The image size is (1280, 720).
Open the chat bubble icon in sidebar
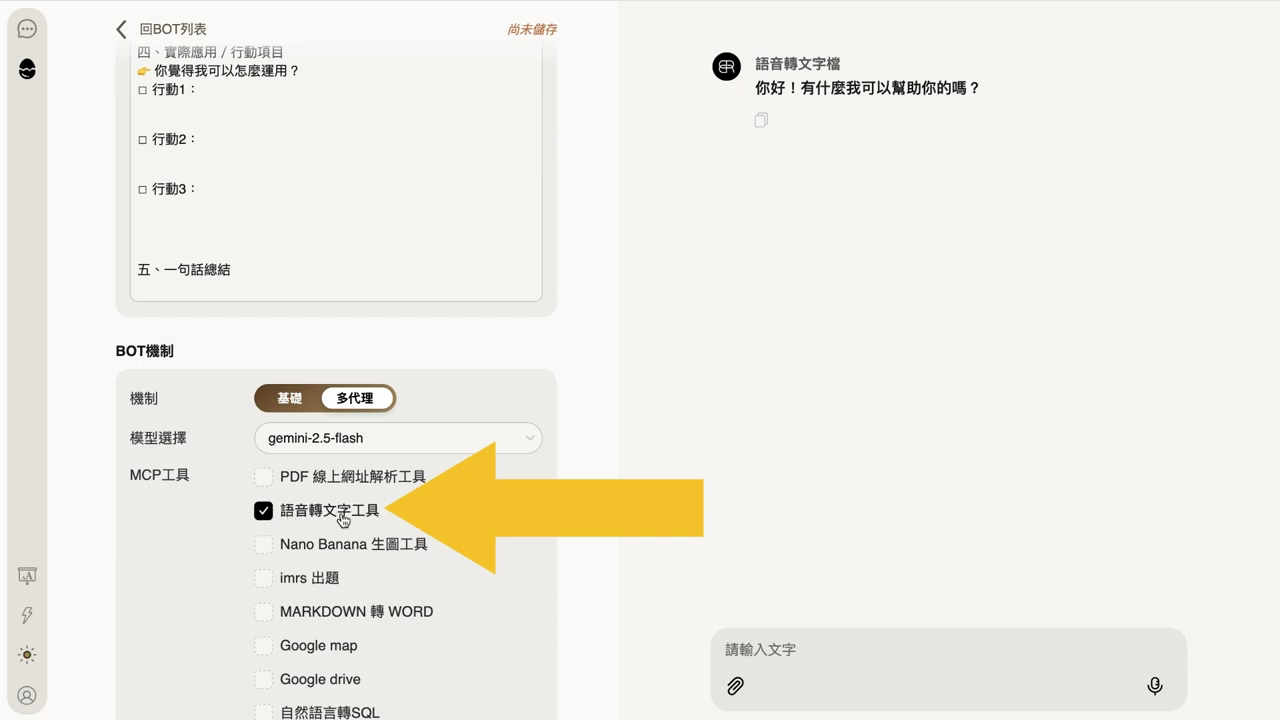[x=27, y=29]
